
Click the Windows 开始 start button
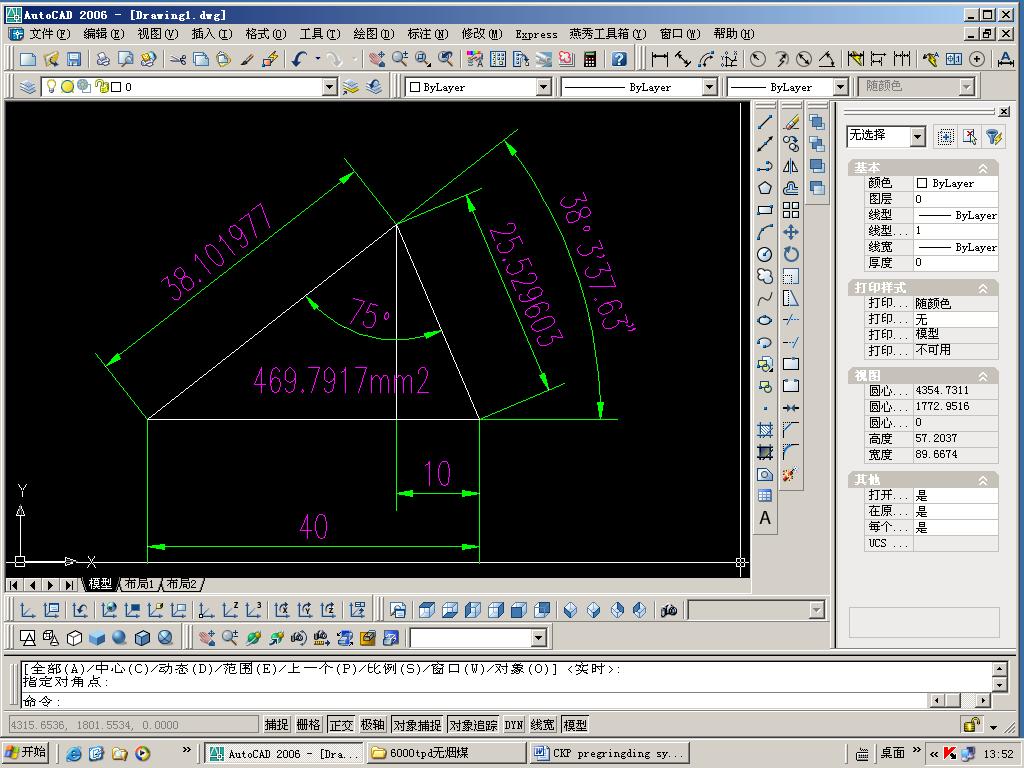coord(27,752)
